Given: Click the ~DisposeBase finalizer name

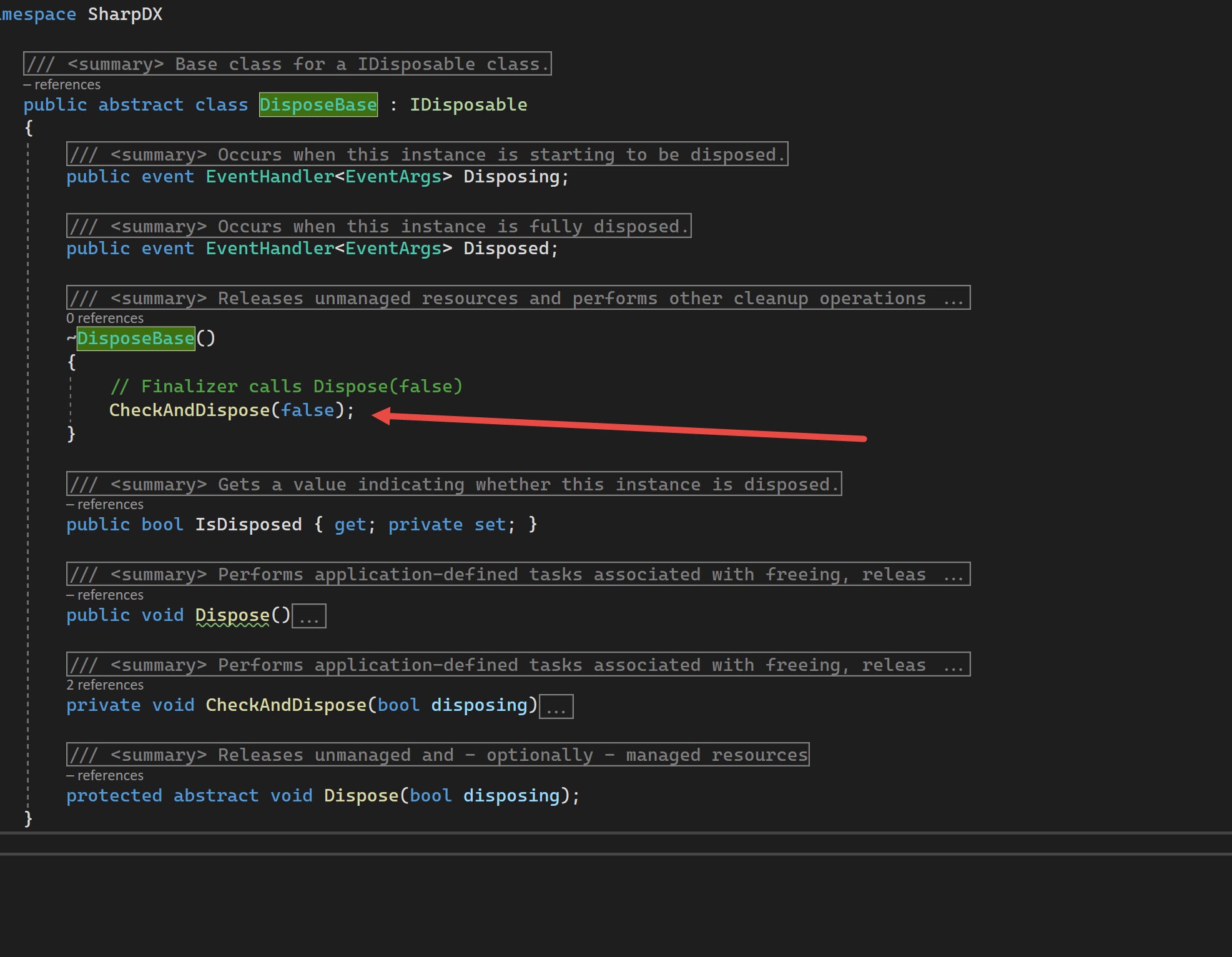Looking at the screenshot, I should click(x=136, y=339).
